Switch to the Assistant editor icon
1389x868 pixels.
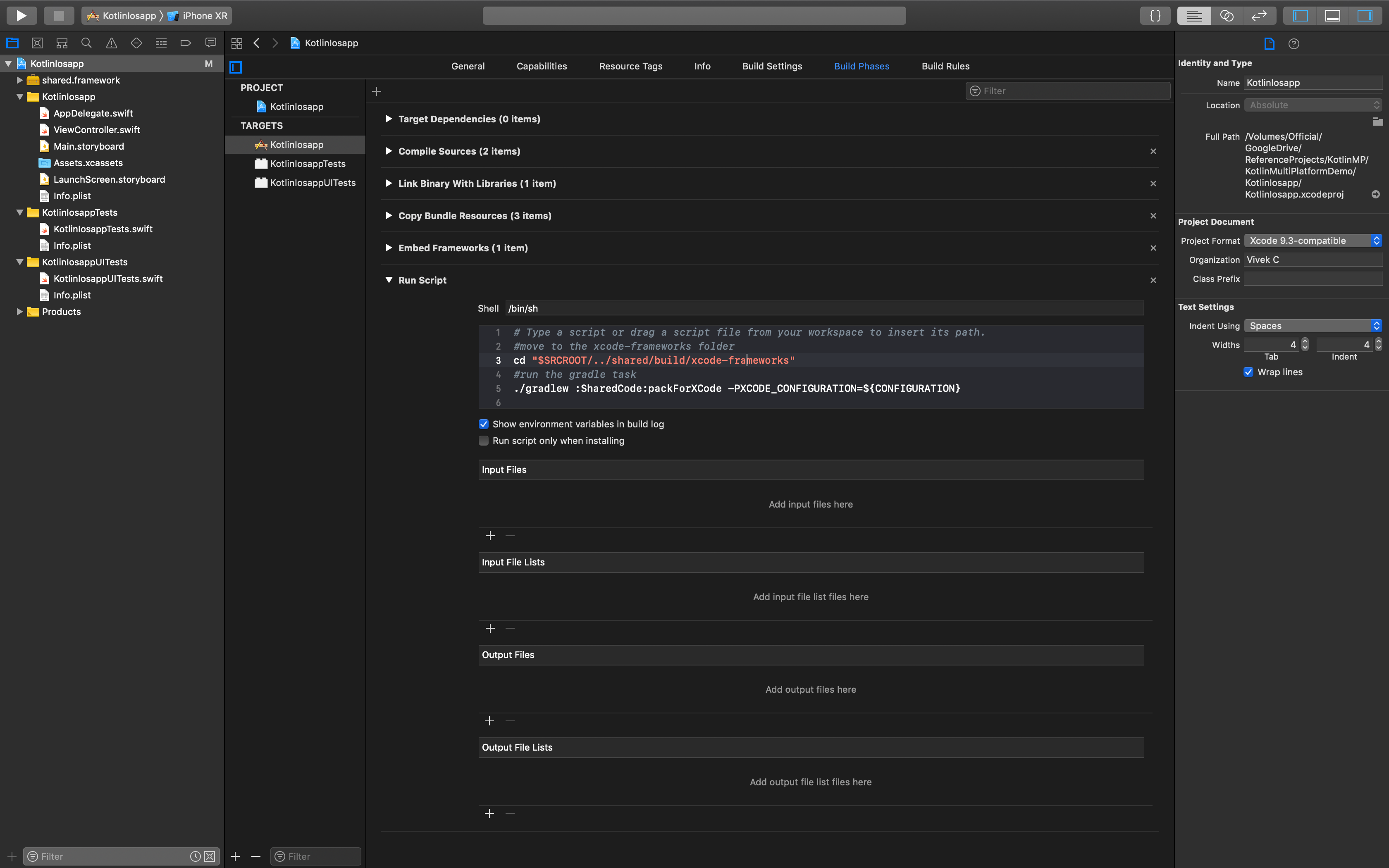1227,16
